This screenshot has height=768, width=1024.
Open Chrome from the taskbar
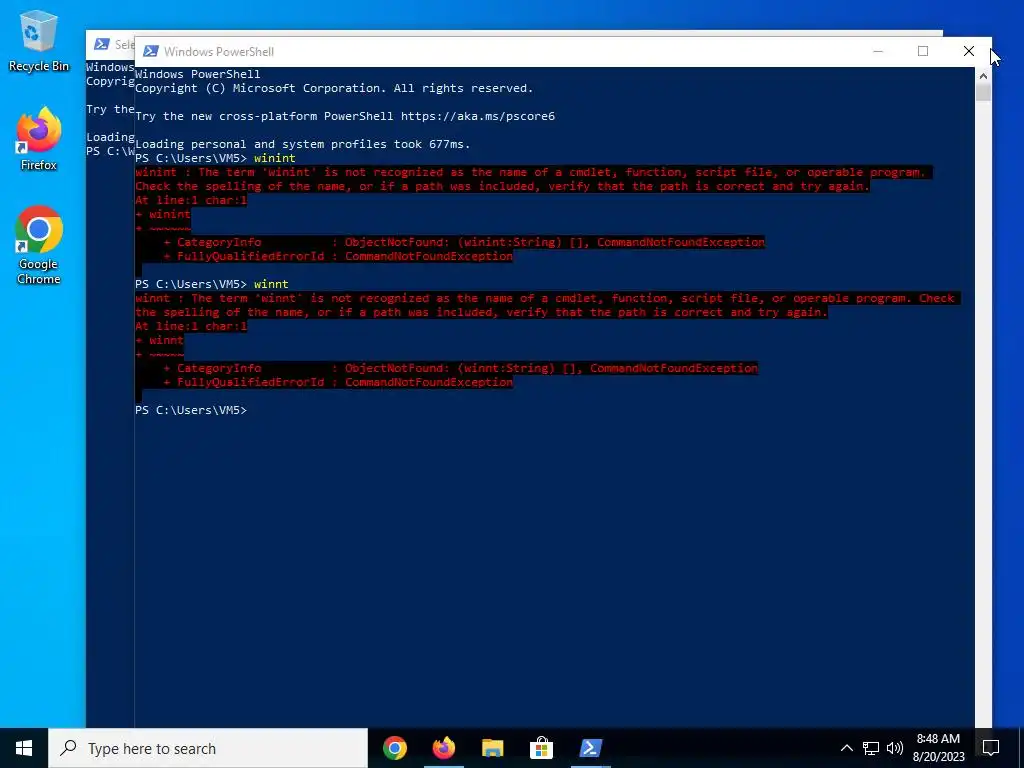pyautogui.click(x=395, y=748)
